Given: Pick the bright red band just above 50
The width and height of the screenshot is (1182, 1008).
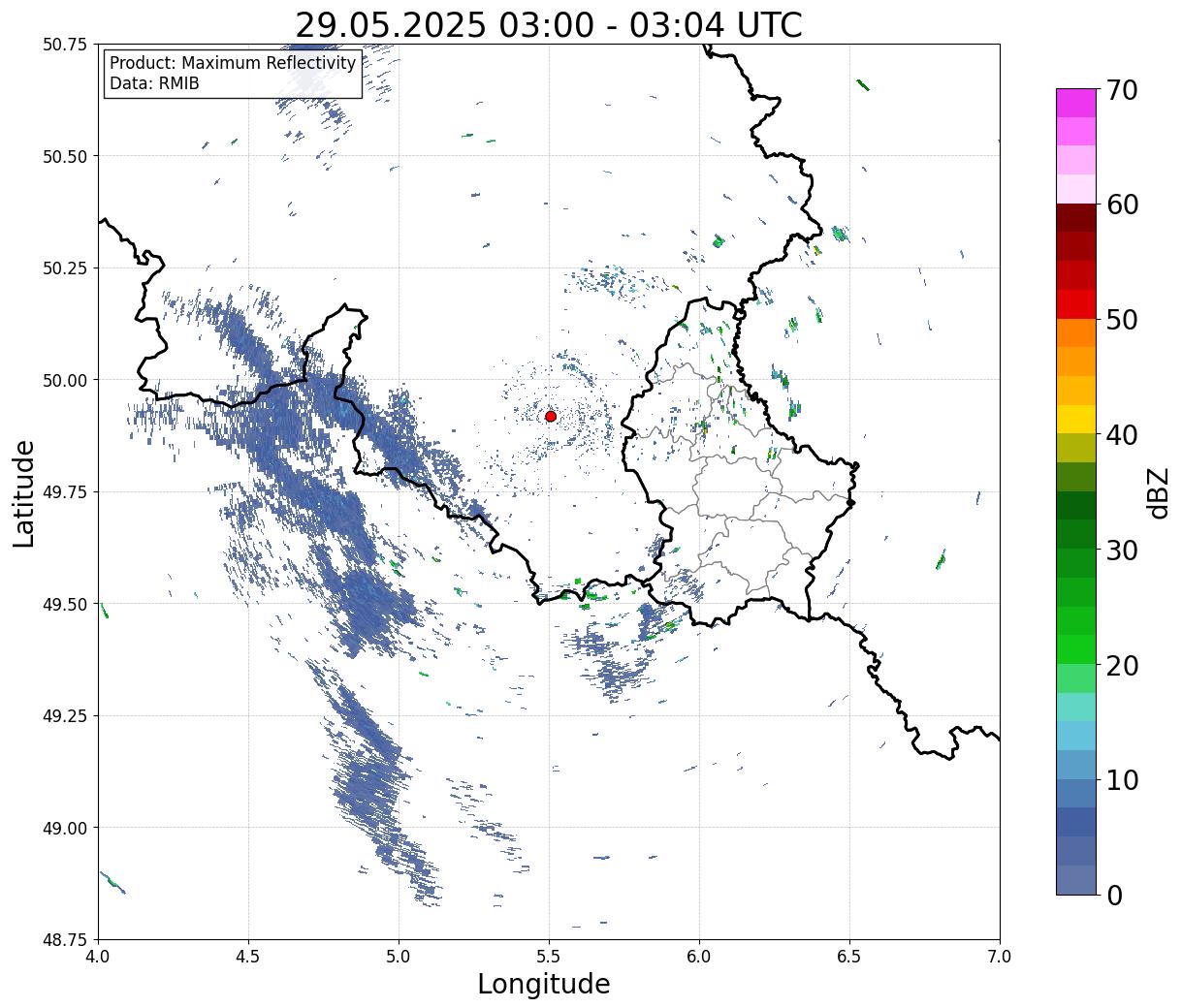Looking at the screenshot, I should tap(1076, 304).
